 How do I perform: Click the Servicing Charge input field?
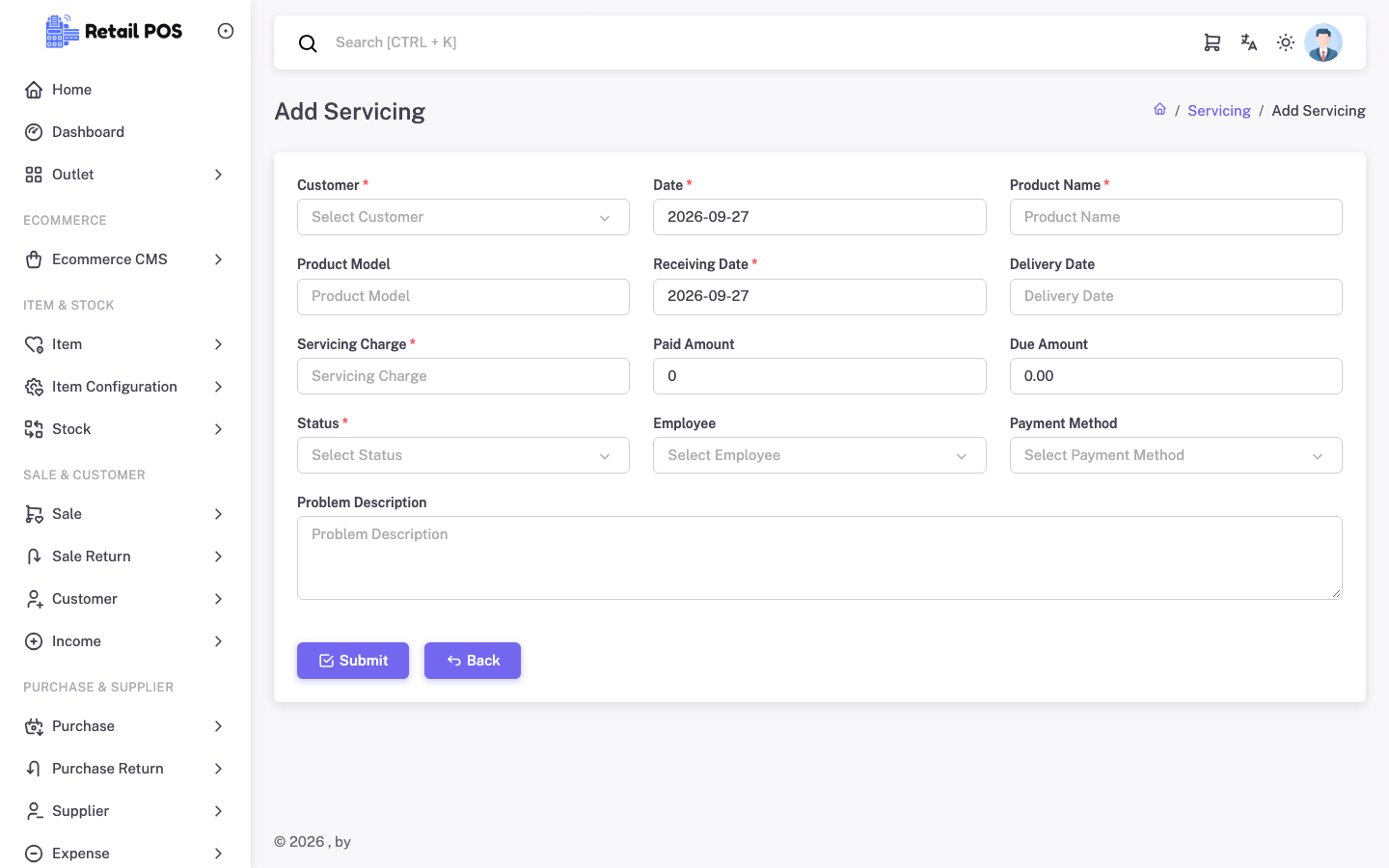[463, 376]
